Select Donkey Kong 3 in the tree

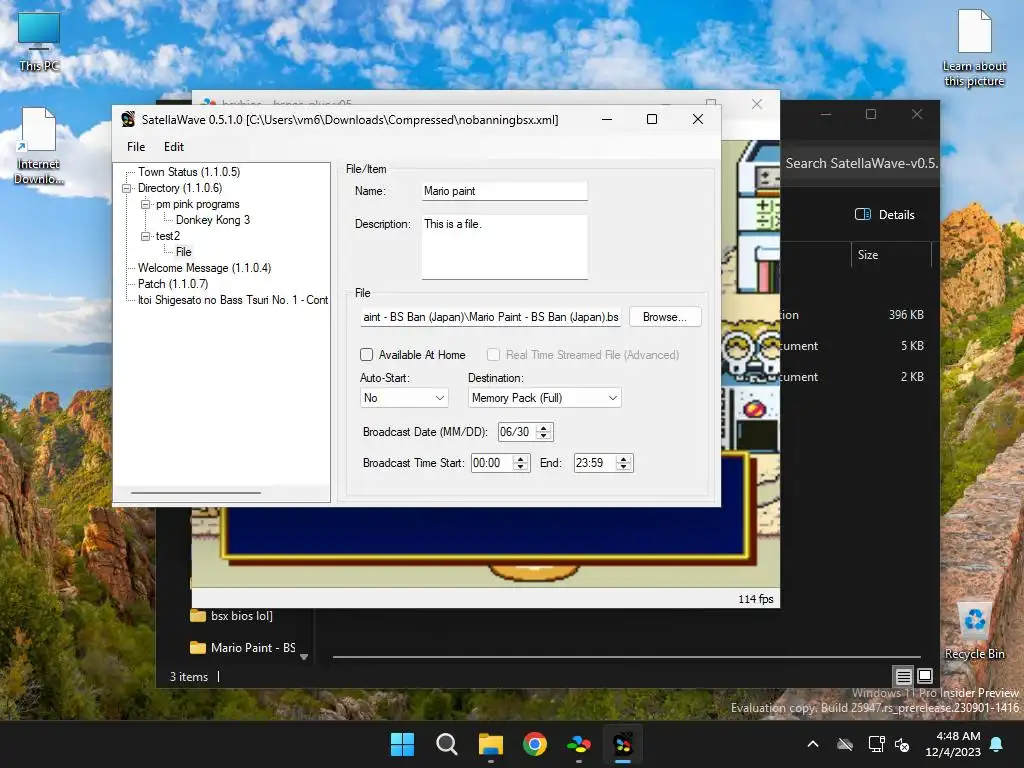tap(213, 220)
